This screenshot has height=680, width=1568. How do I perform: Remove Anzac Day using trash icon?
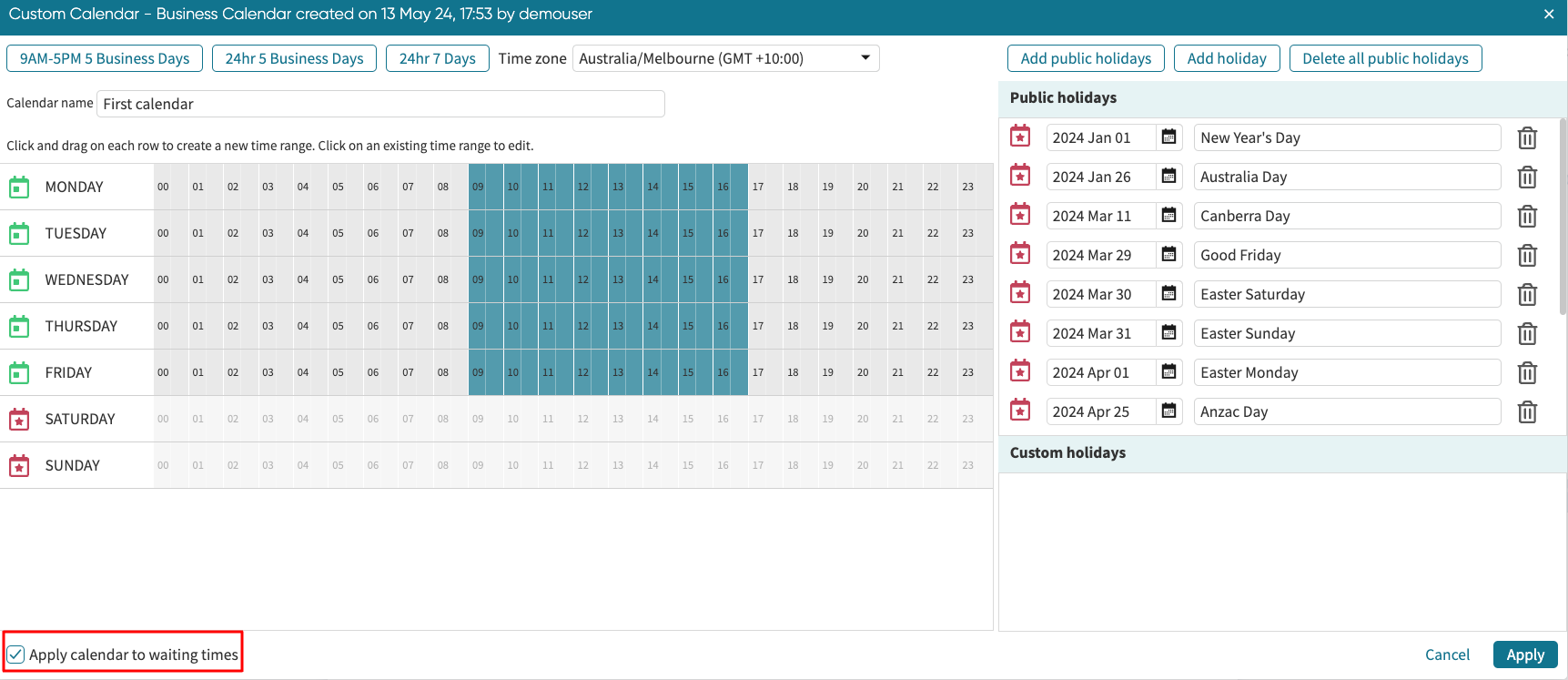pos(1527,412)
